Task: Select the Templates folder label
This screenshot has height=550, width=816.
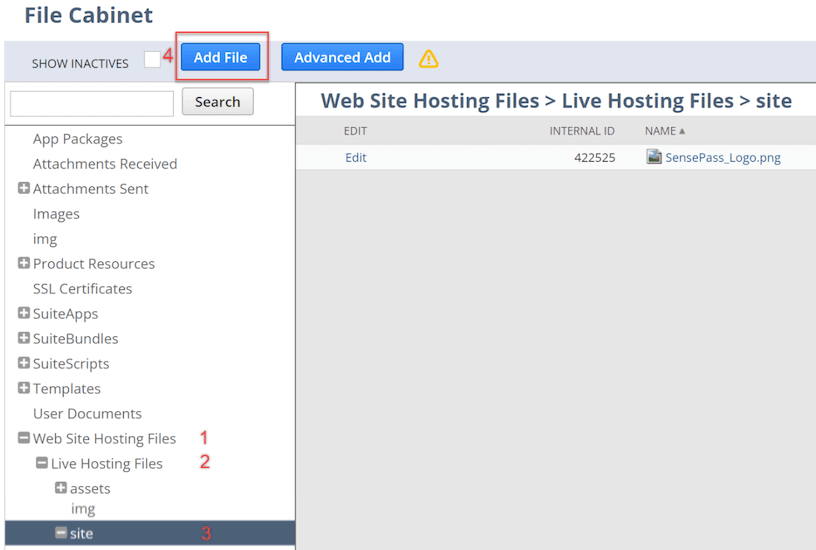Action: (x=67, y=389)
